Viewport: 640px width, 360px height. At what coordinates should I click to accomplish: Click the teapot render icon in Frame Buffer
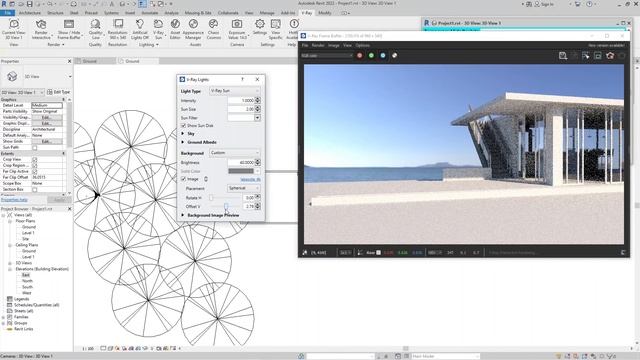pos(610,56)
